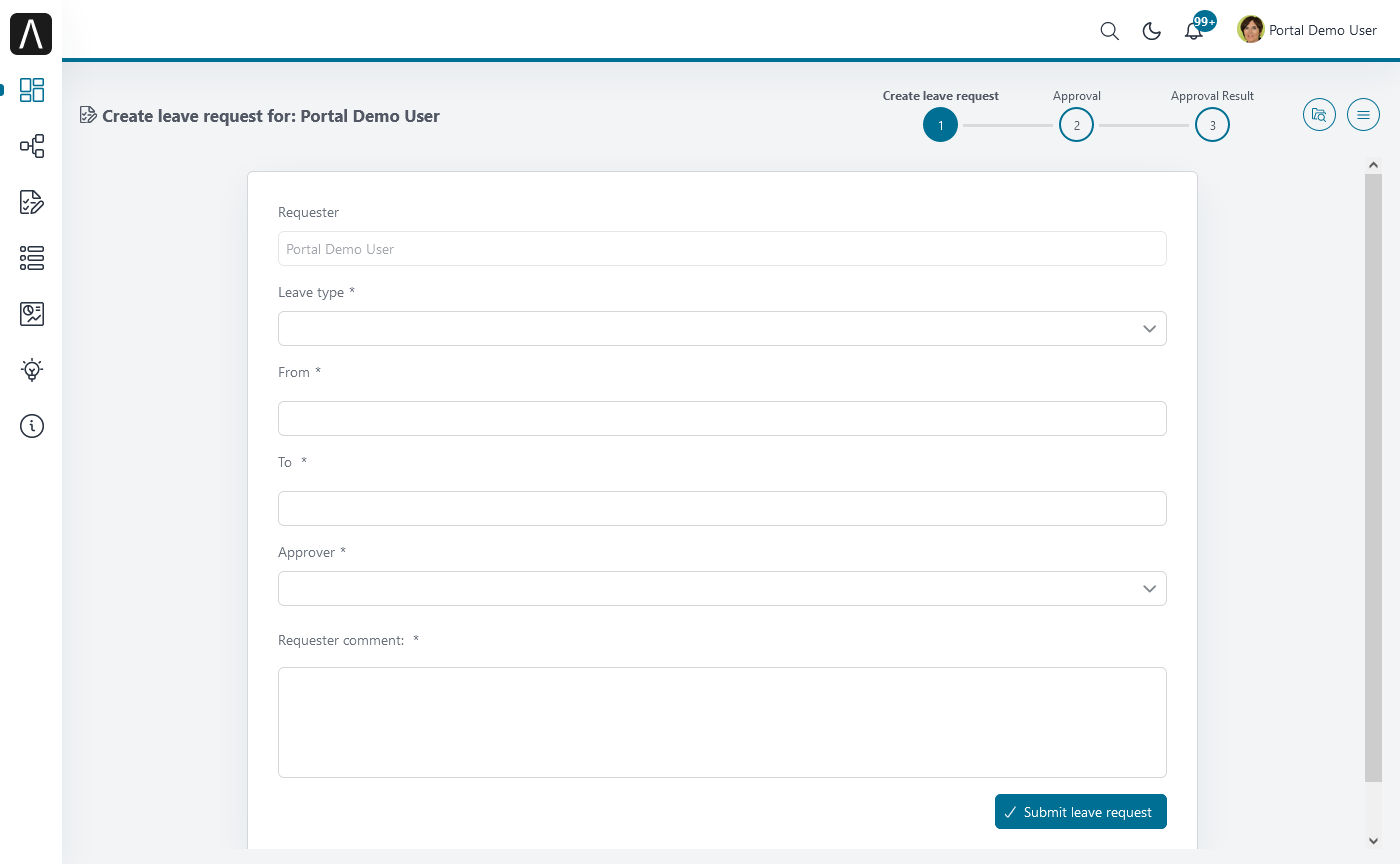Image resolution: width=1400 pixels, height=864 pixels.
Task: Click the disabled Requester field
Action: pos(722,249)
